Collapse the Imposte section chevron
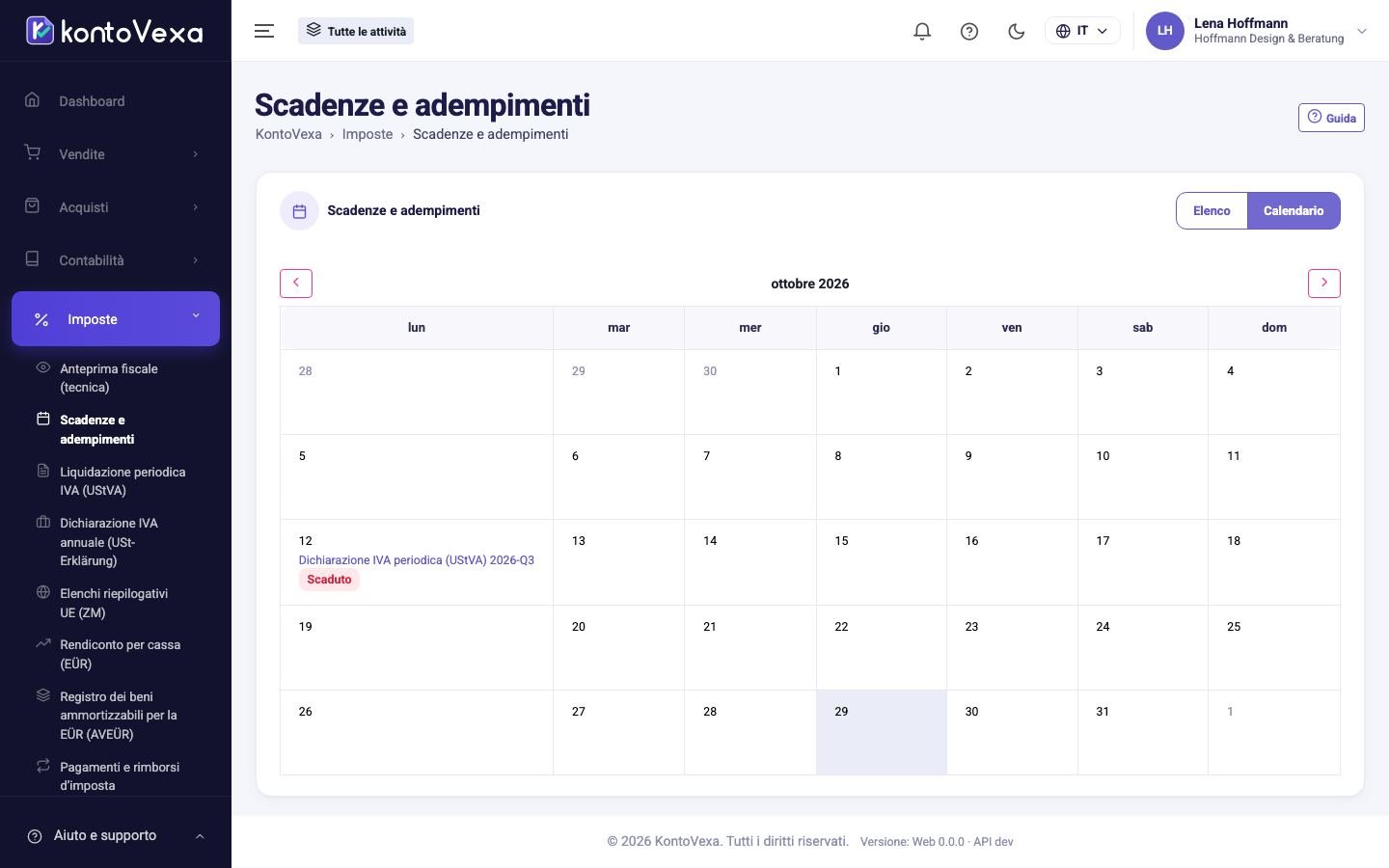 [196, 315]
